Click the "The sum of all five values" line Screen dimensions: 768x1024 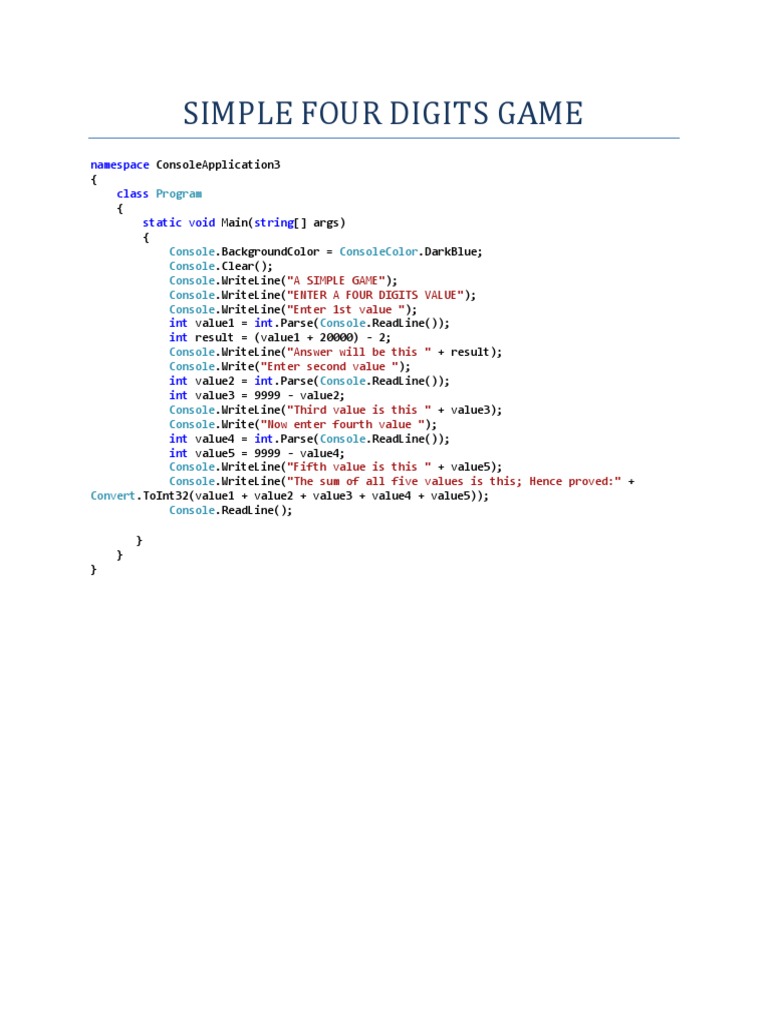[402, 481]
